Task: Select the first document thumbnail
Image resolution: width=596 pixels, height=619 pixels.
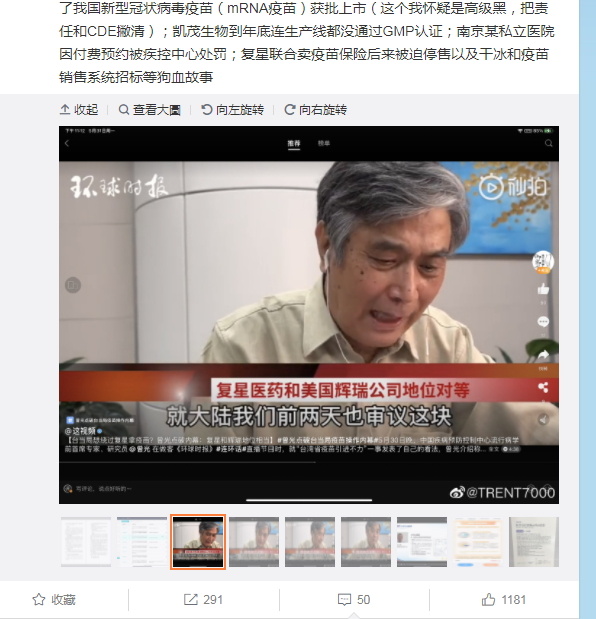Action: 86,542
